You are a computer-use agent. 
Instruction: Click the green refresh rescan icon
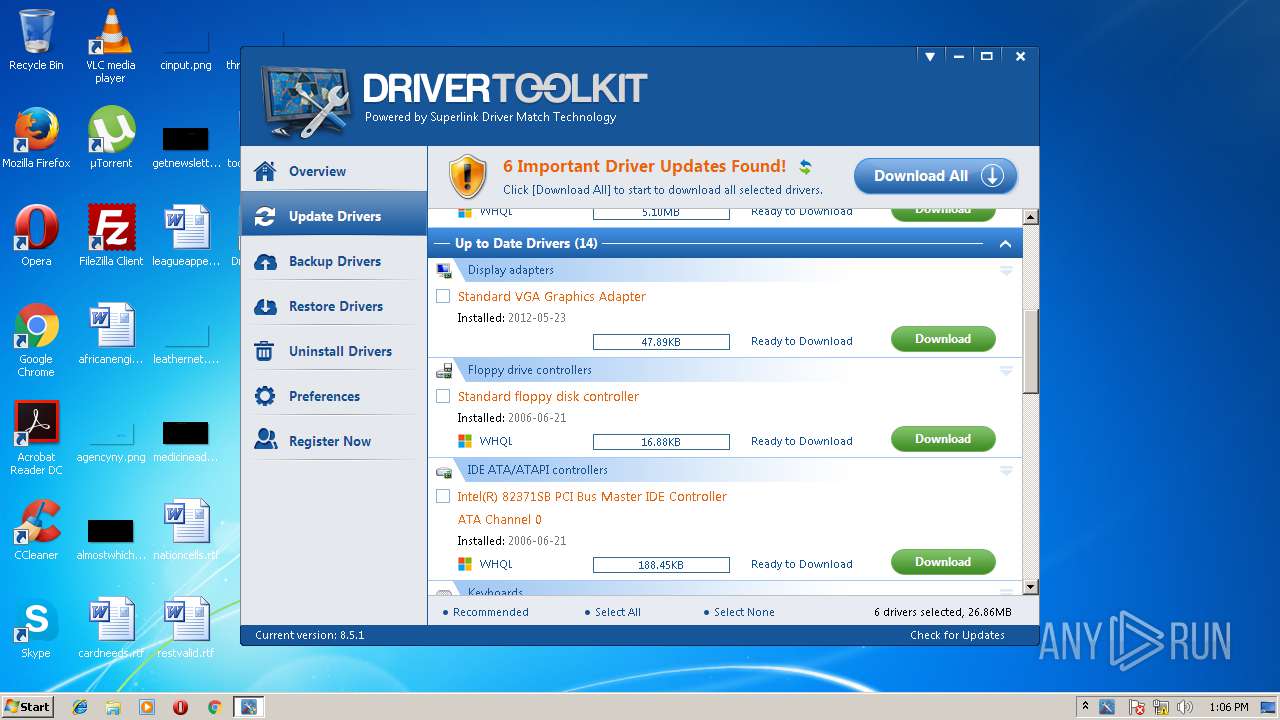point(805,167)
